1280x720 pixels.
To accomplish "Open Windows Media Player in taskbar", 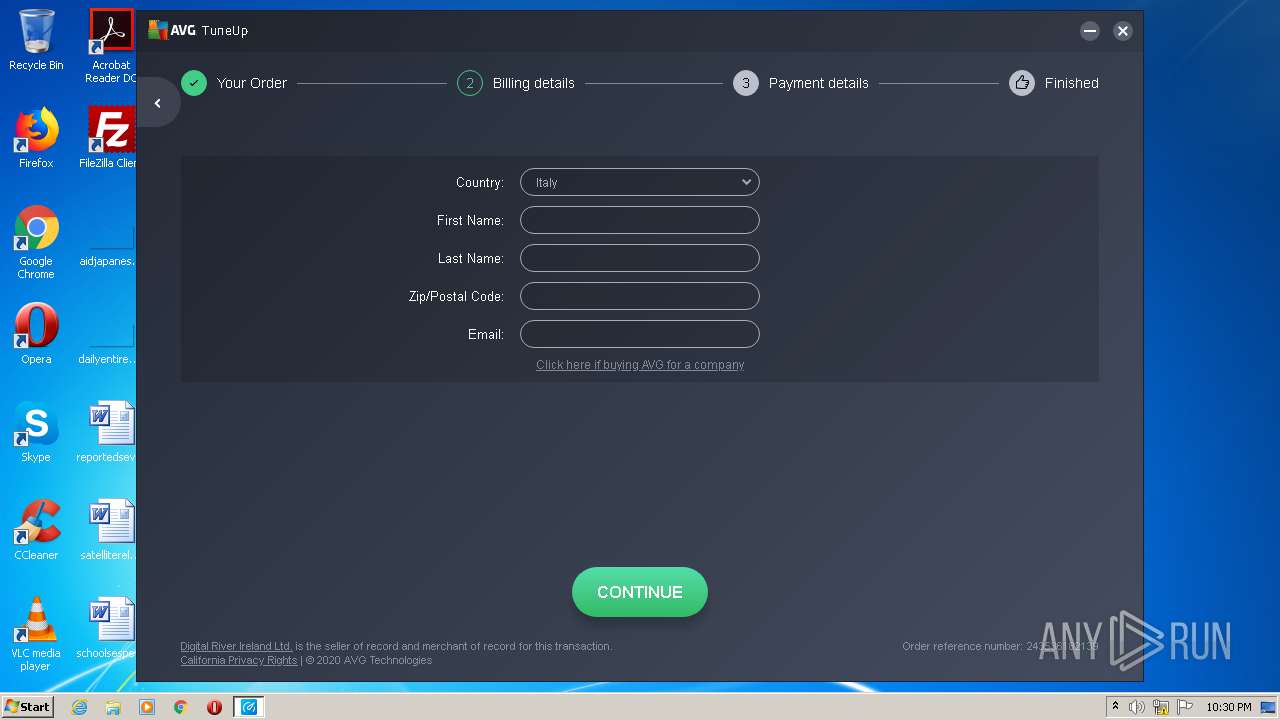I will [147, 707].
